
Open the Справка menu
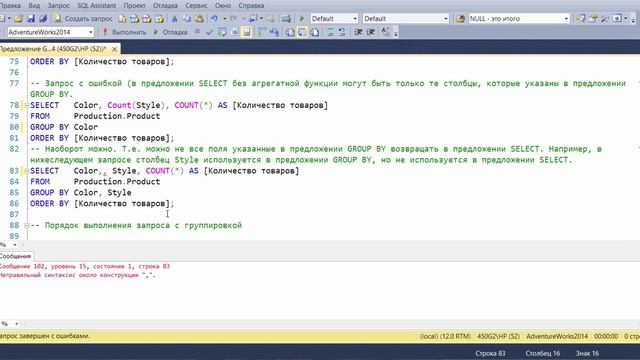coord(251,6)
